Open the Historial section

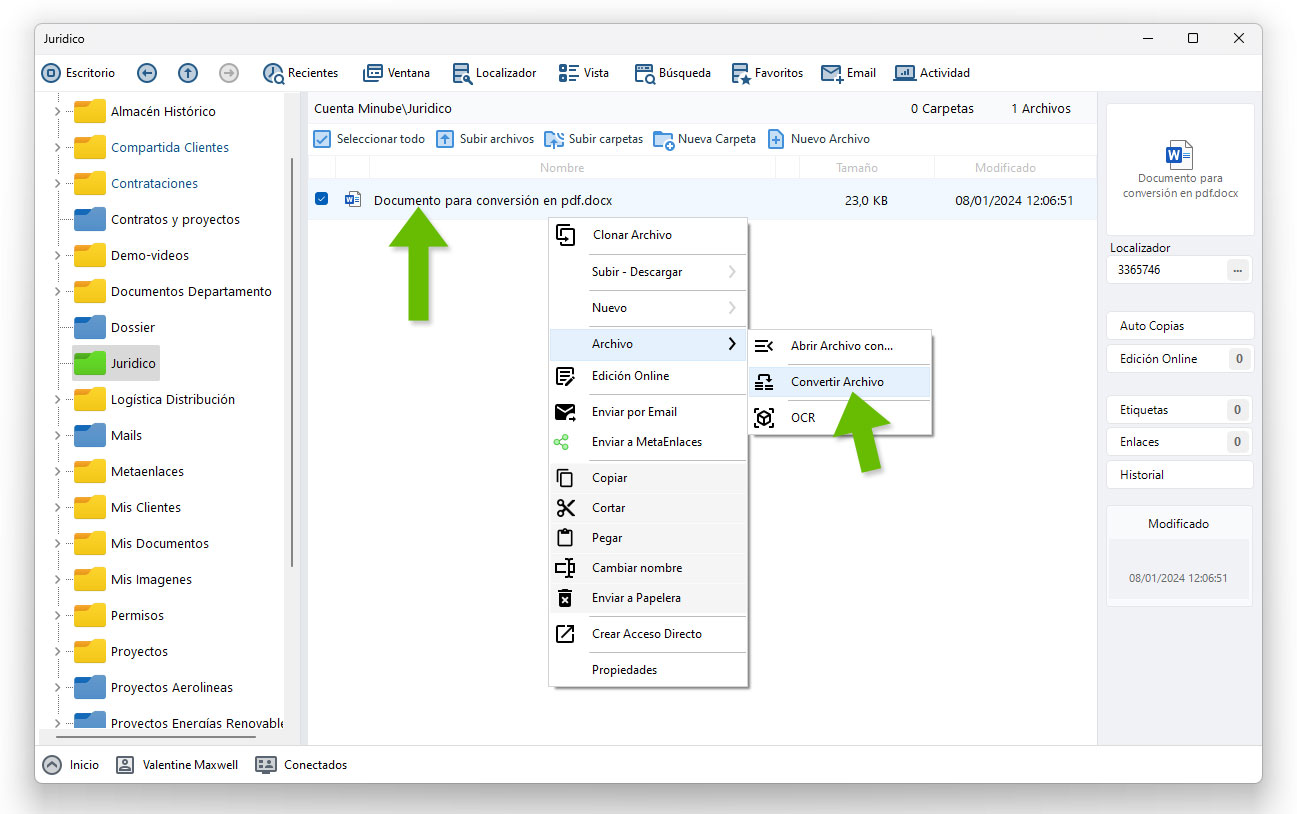tap(1180, 475)
